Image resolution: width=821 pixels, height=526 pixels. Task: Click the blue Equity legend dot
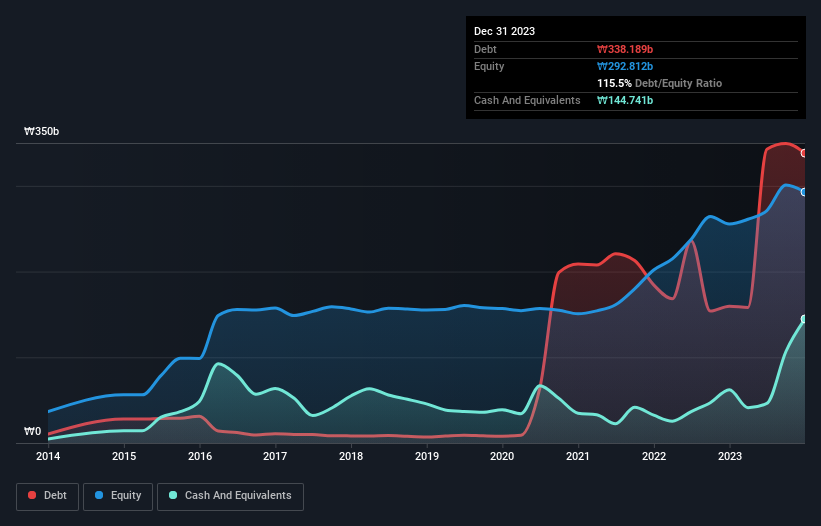pos(99,495)
